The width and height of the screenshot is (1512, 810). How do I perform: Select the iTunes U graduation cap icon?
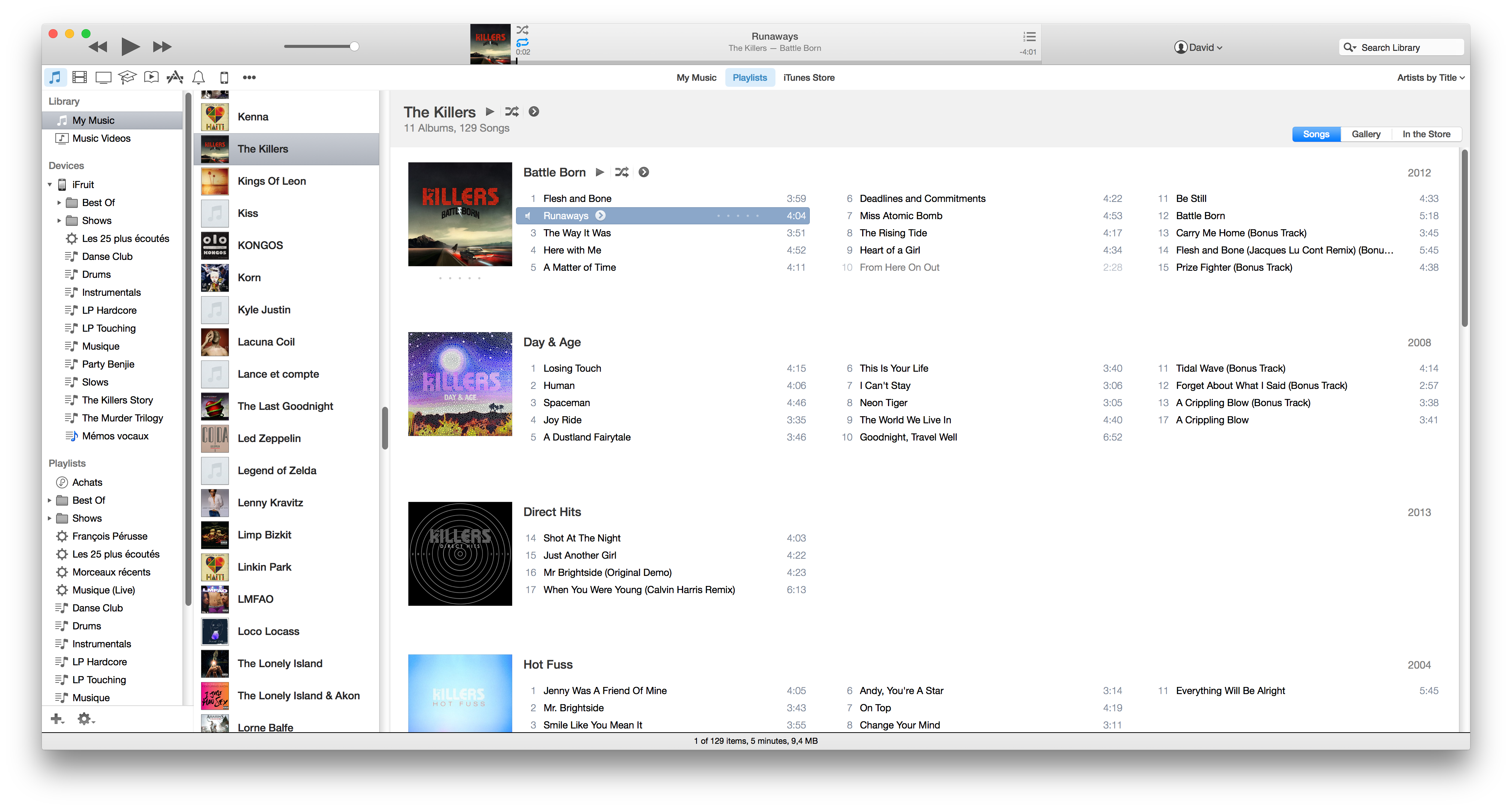[127, 77]
